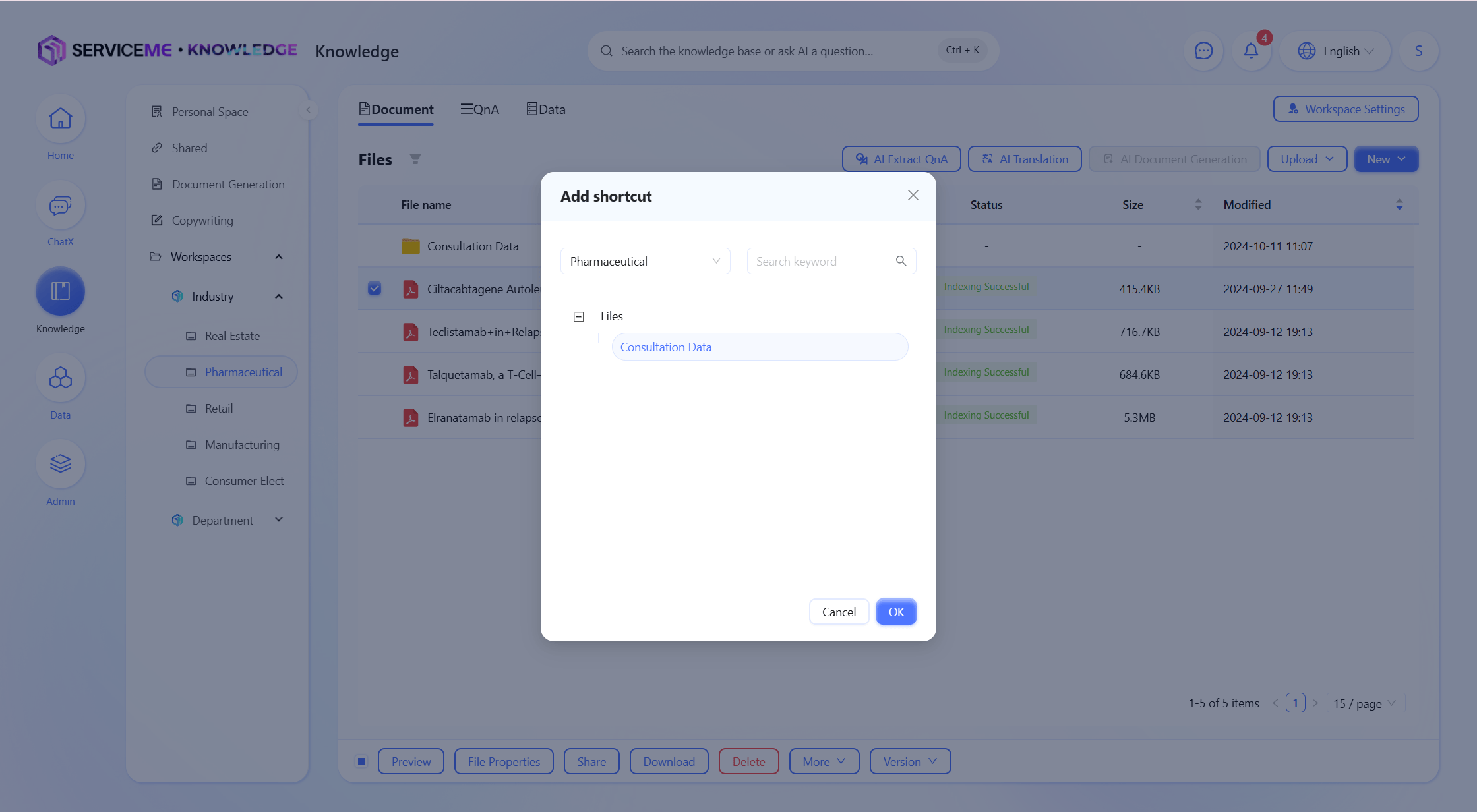Viewport: 1477px width, 812px height.
Task: Click the Cancel button
Action: 839,612
